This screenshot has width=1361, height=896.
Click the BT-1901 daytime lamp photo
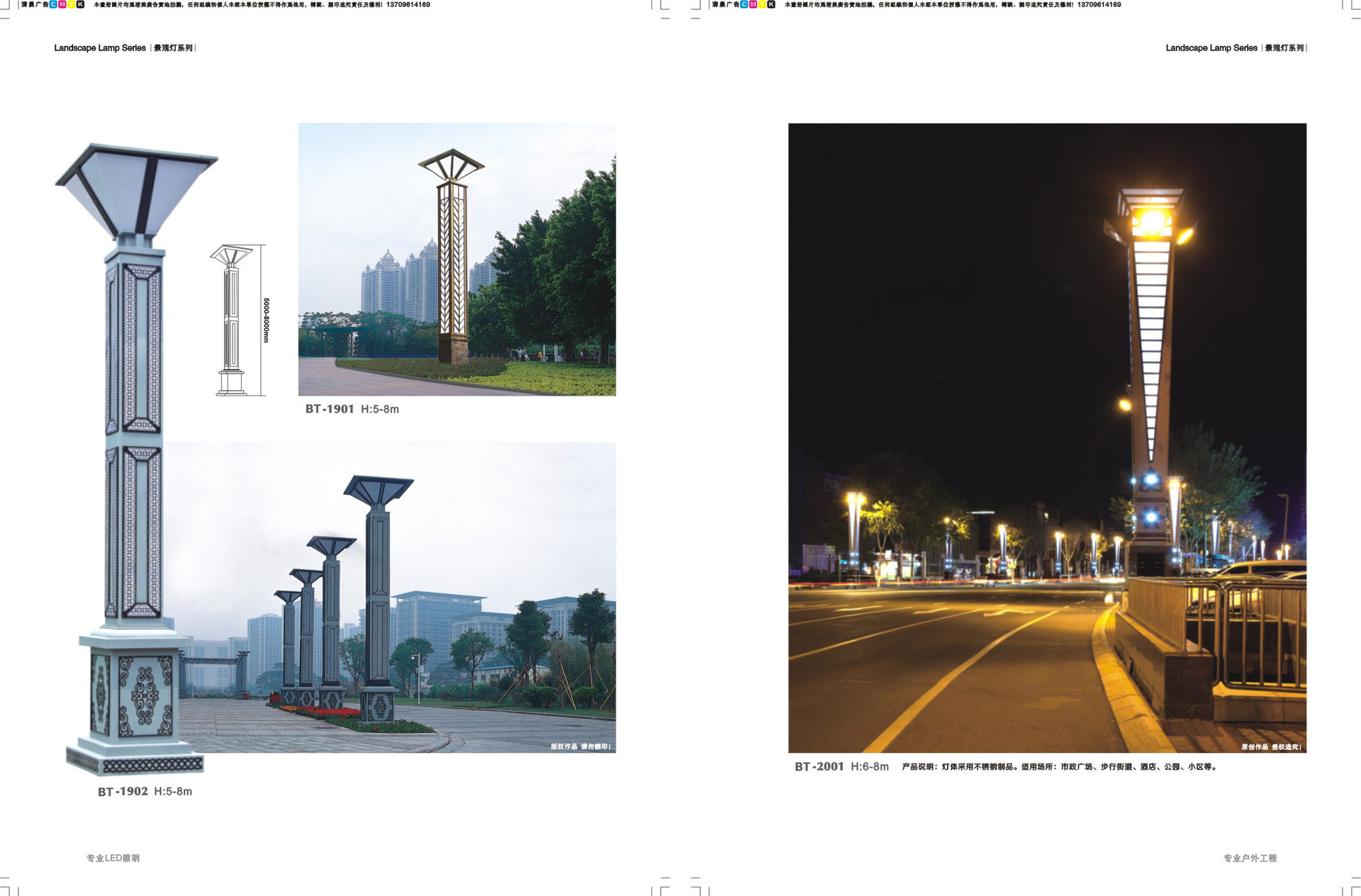click(457, 259)
